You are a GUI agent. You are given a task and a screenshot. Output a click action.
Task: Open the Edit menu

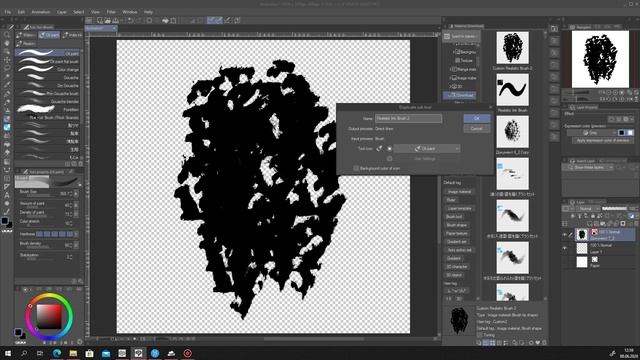[x=21, y=12]
